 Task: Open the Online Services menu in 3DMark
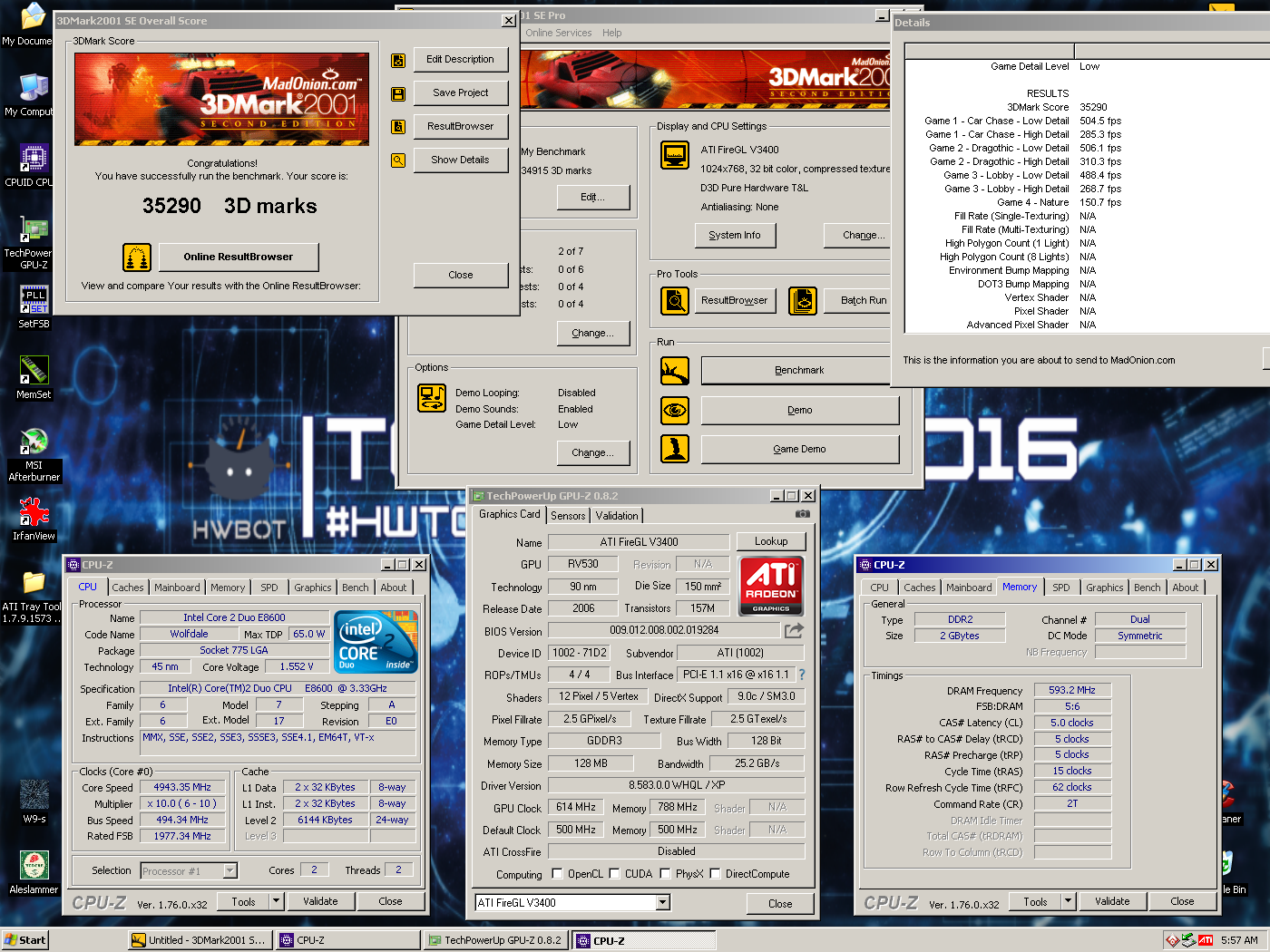coord(559,33)
